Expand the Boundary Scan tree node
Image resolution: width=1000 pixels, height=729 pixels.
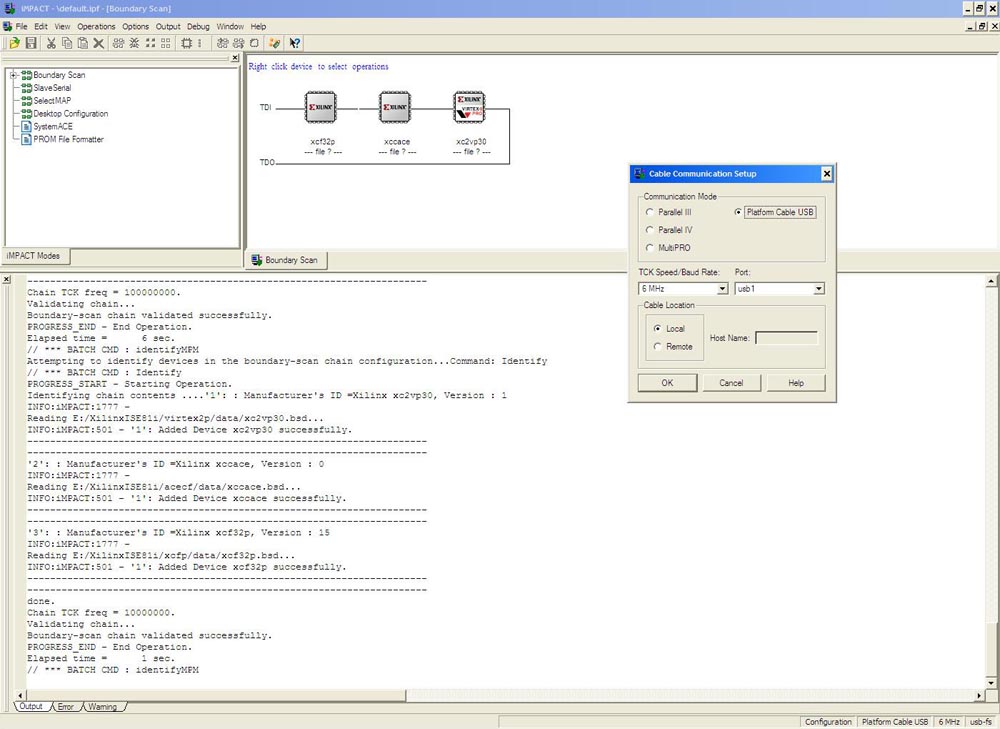tap(13, 75)
